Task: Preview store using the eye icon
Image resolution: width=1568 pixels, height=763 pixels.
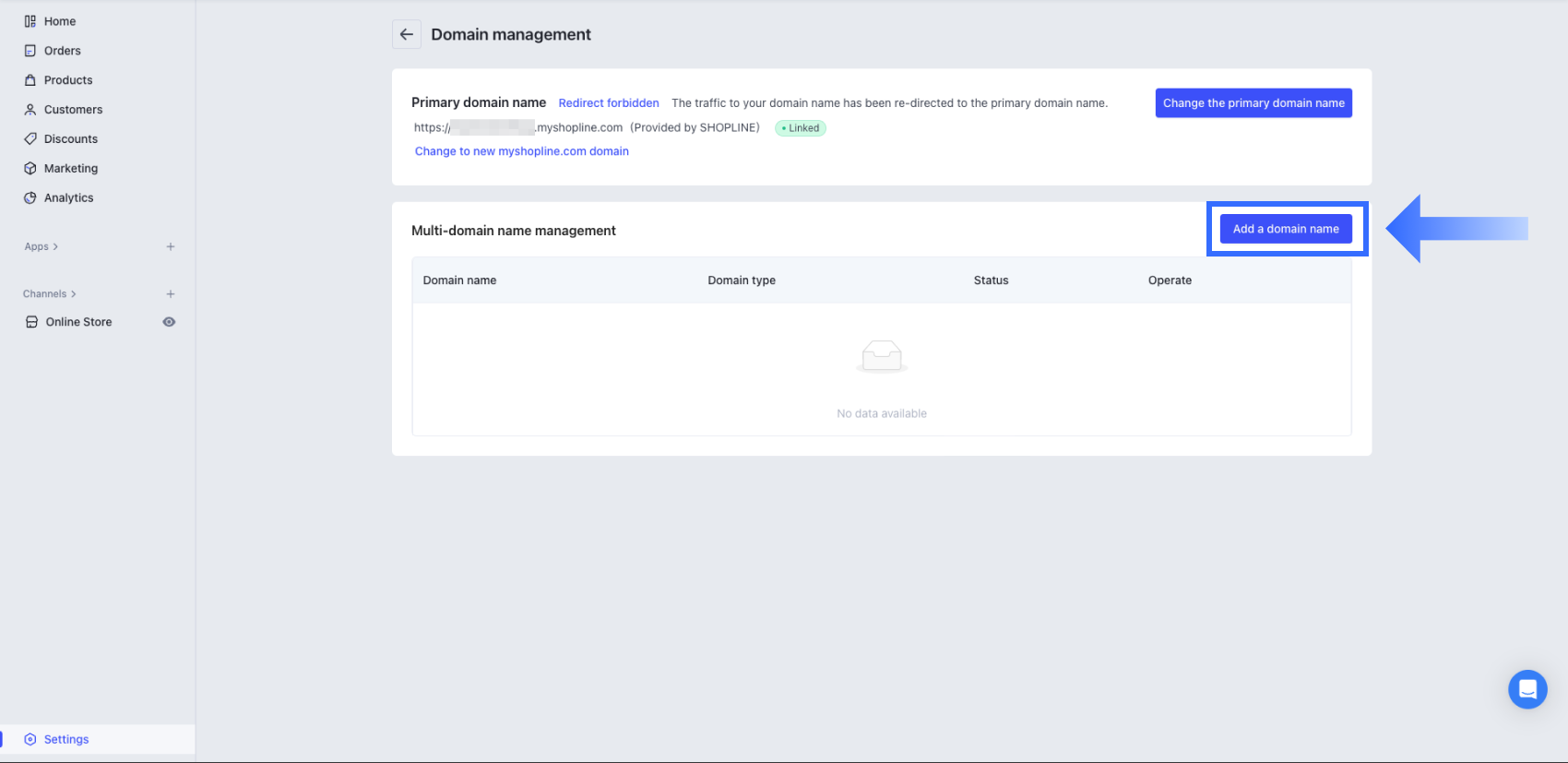Action: click(x=169, y=322)
